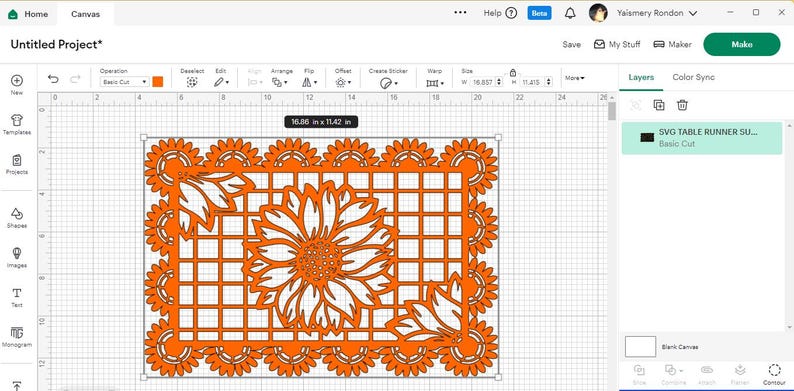Image resolution: width=794 pixels, height=391 pixels.
Task: Click the canvas vertical scrollbar
Action: (x=612, y=111)
